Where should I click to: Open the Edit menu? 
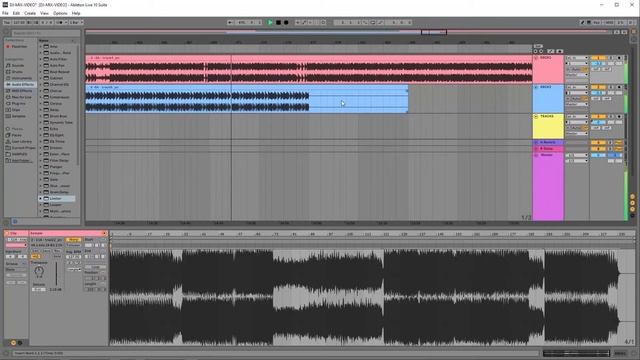[x=16, y=13]
